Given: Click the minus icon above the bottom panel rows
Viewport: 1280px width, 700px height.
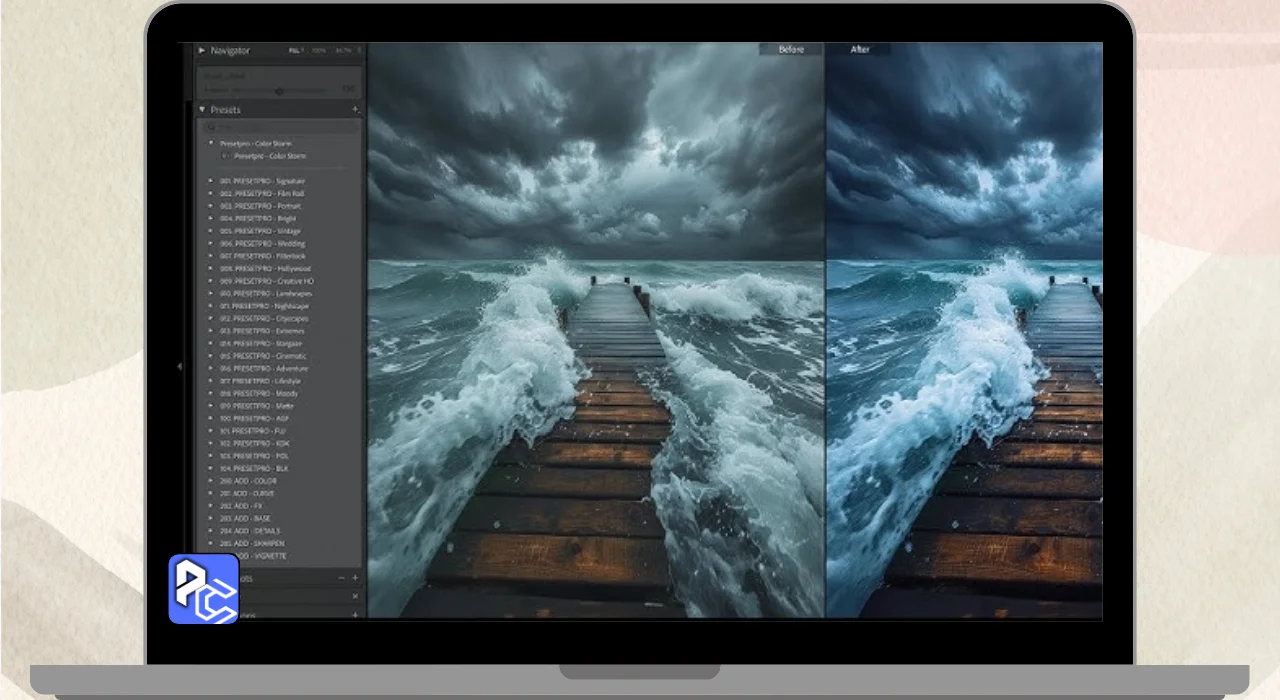Looking at the screenshot, I should click(341, 578).
